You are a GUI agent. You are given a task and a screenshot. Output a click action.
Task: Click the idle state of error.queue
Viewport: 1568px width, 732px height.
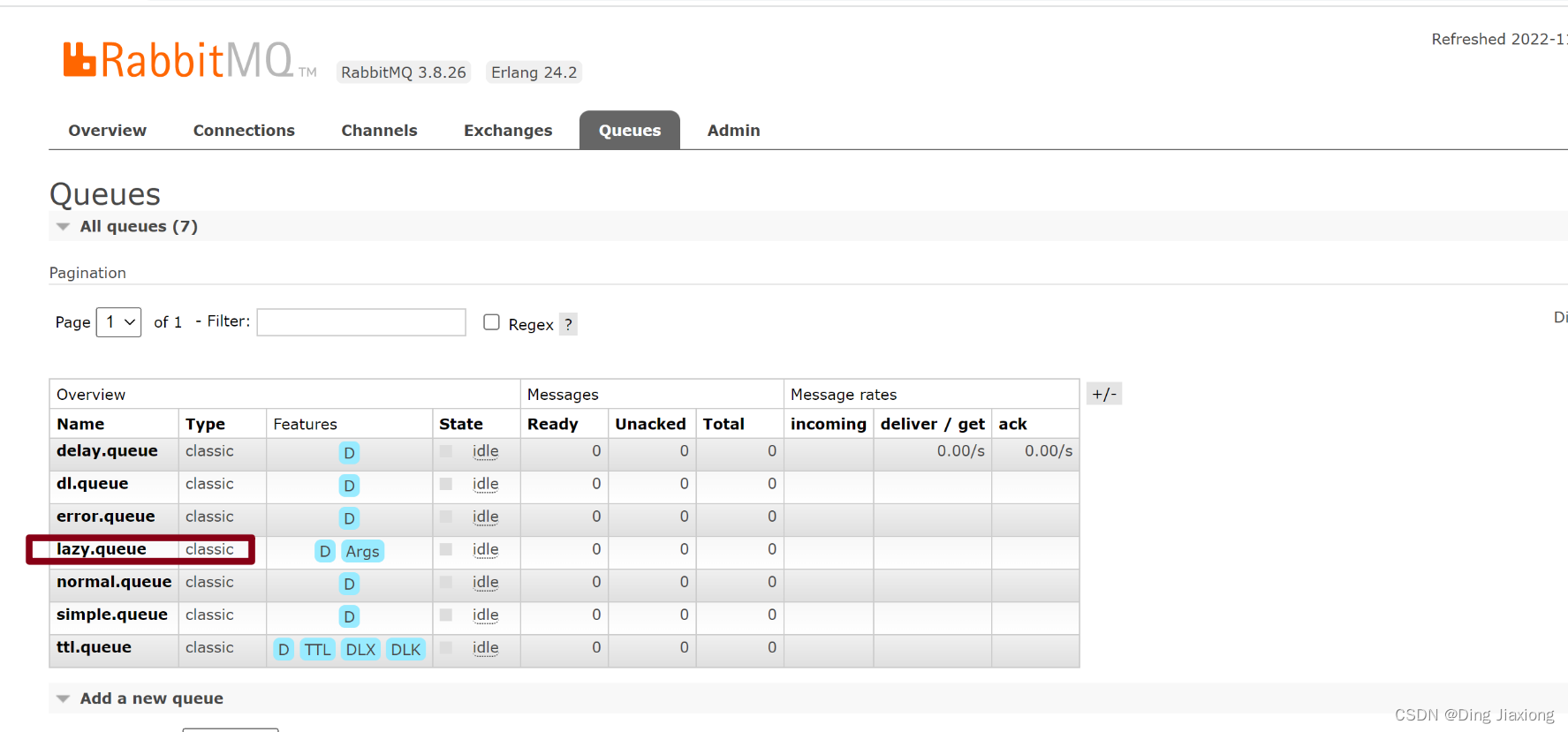pos(485,517)
